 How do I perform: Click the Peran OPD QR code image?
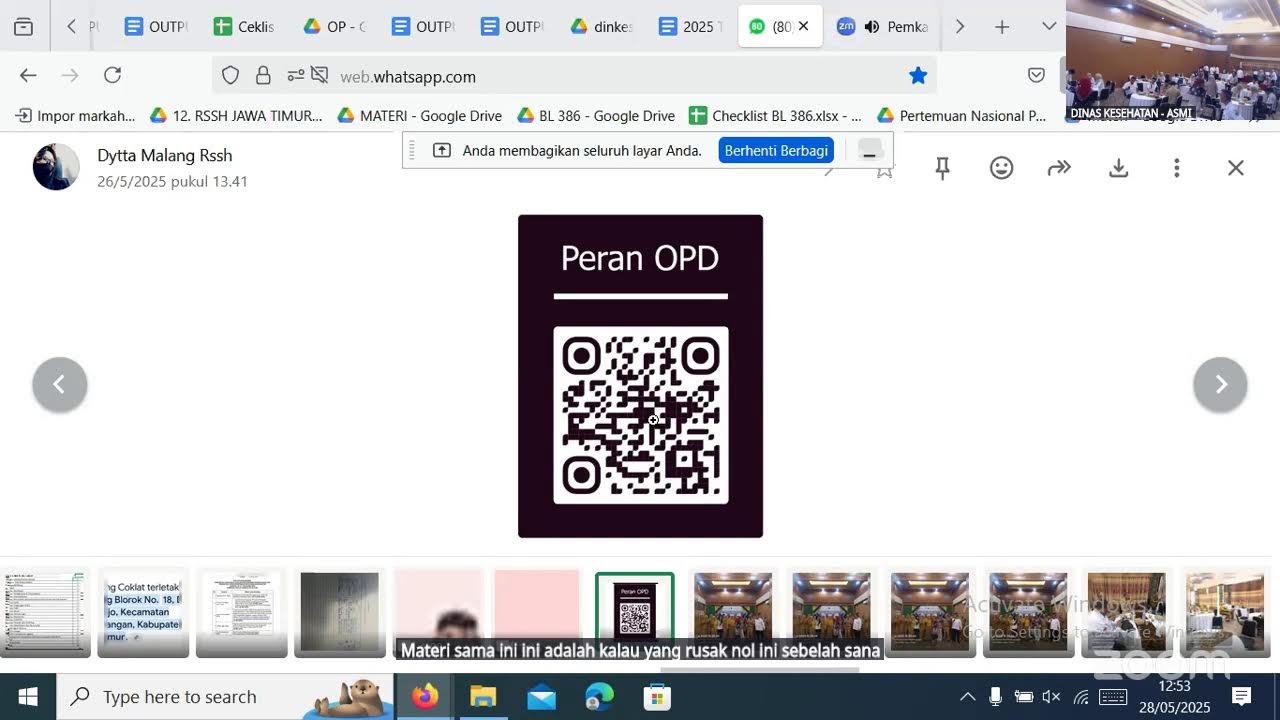pos(641,415)
